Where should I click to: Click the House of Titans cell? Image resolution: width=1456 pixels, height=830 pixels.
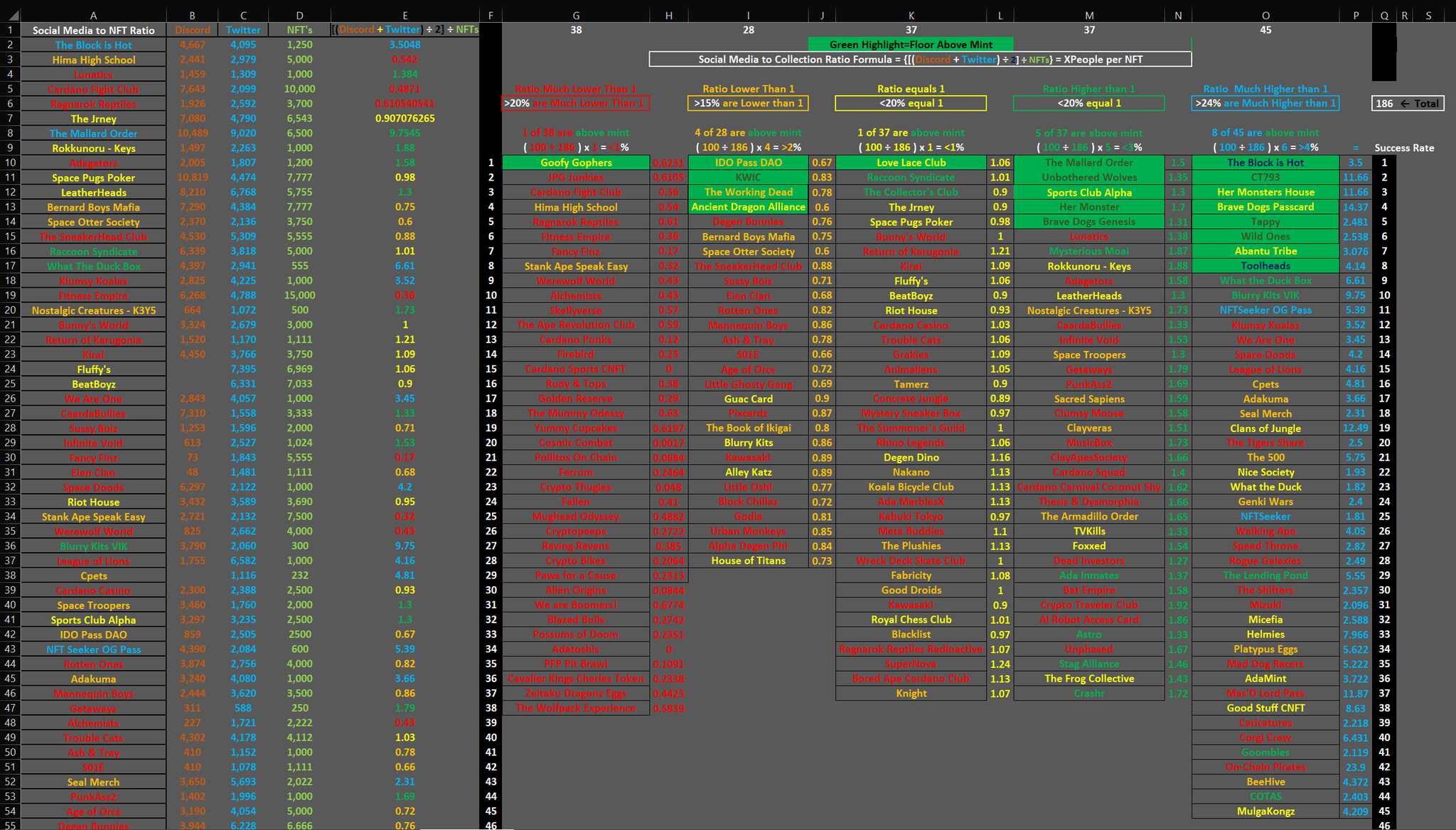748,561
